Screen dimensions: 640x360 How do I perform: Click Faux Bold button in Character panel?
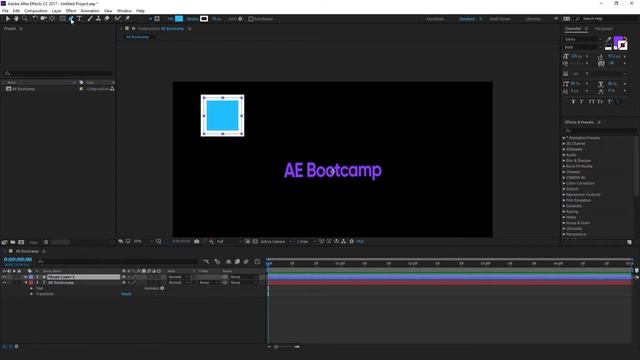573,102
